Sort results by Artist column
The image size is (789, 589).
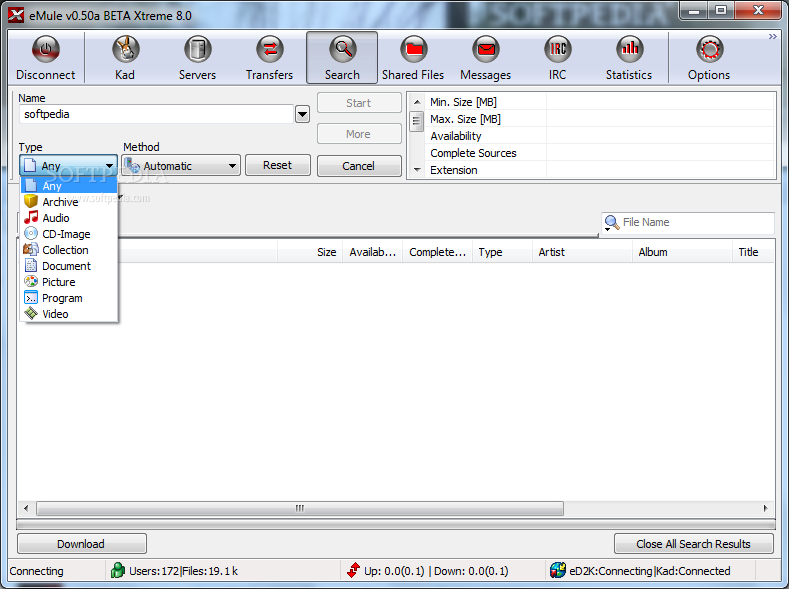tap(583, 252)
